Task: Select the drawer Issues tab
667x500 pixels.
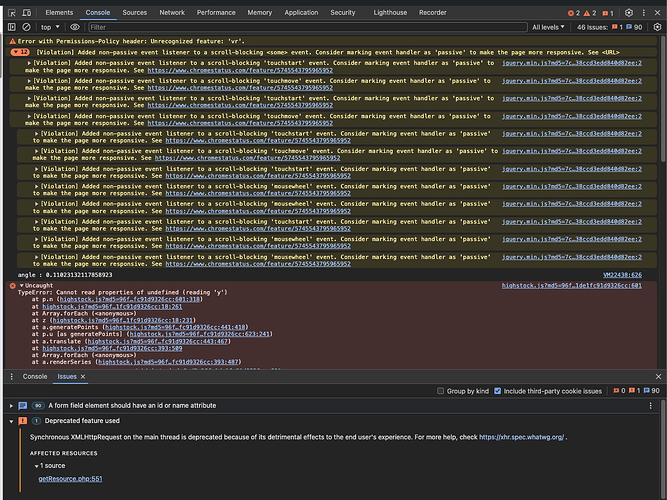Action: pyautogui.click(x=67, y=377)
